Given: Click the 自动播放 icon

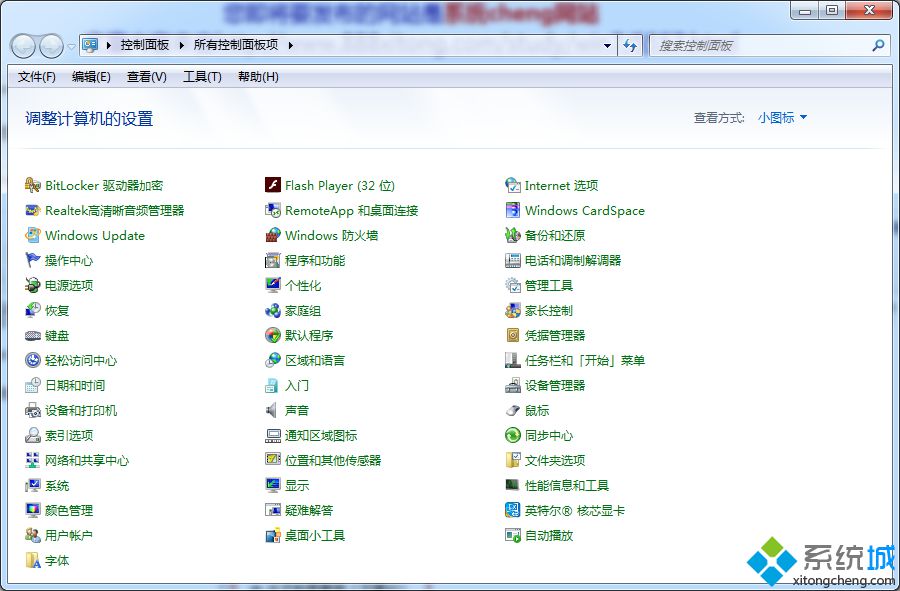Looking at the screenshot, I should (513, 535).
